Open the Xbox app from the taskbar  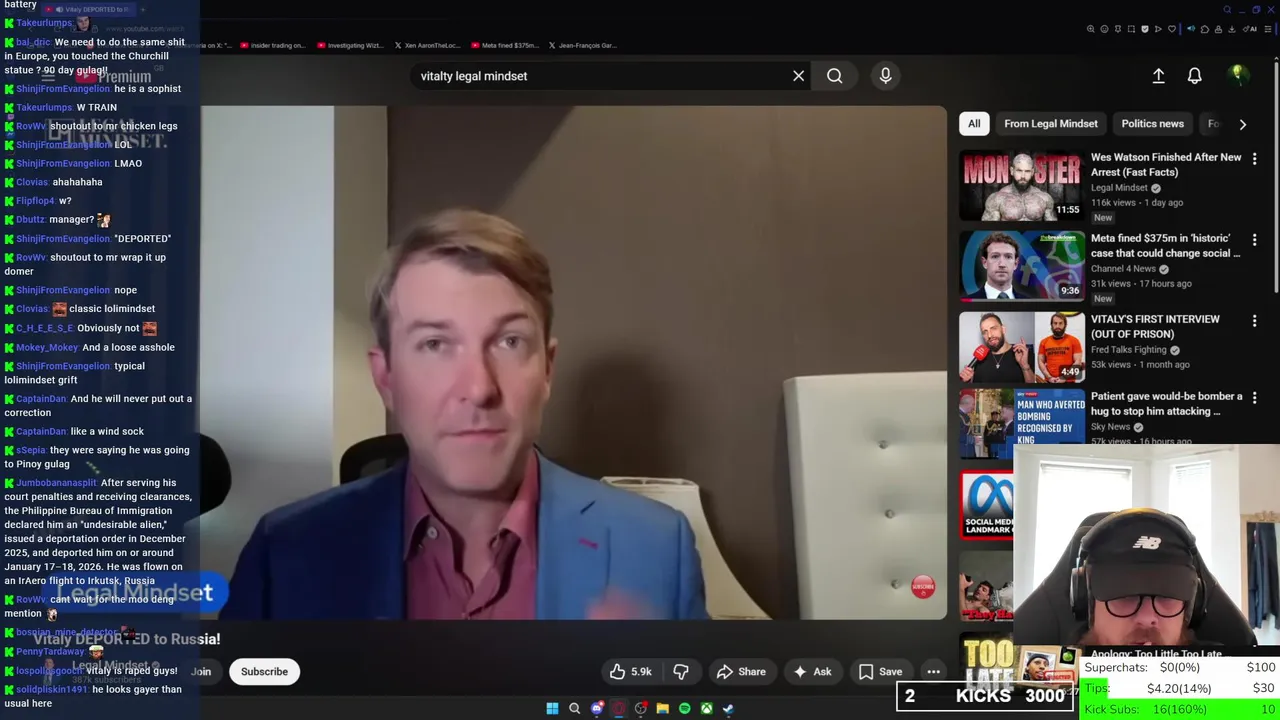(x=707, y=709)
